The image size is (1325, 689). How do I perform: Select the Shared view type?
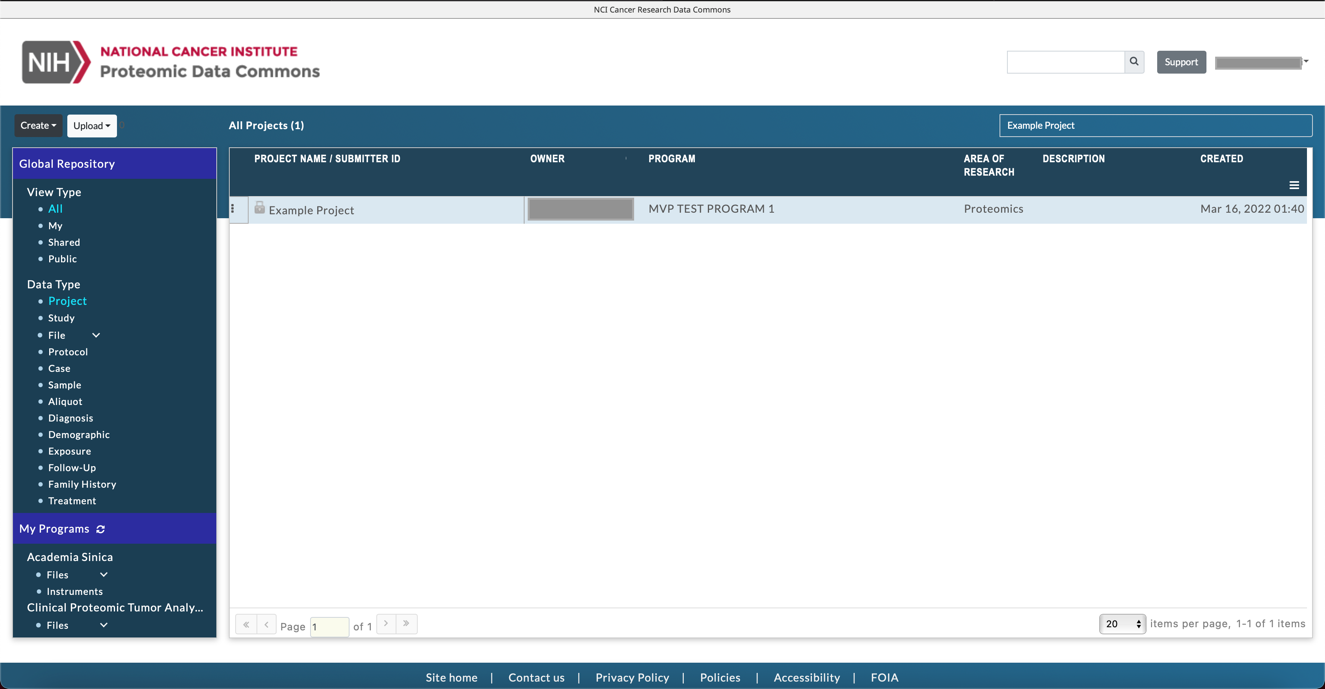pos(64,242)
